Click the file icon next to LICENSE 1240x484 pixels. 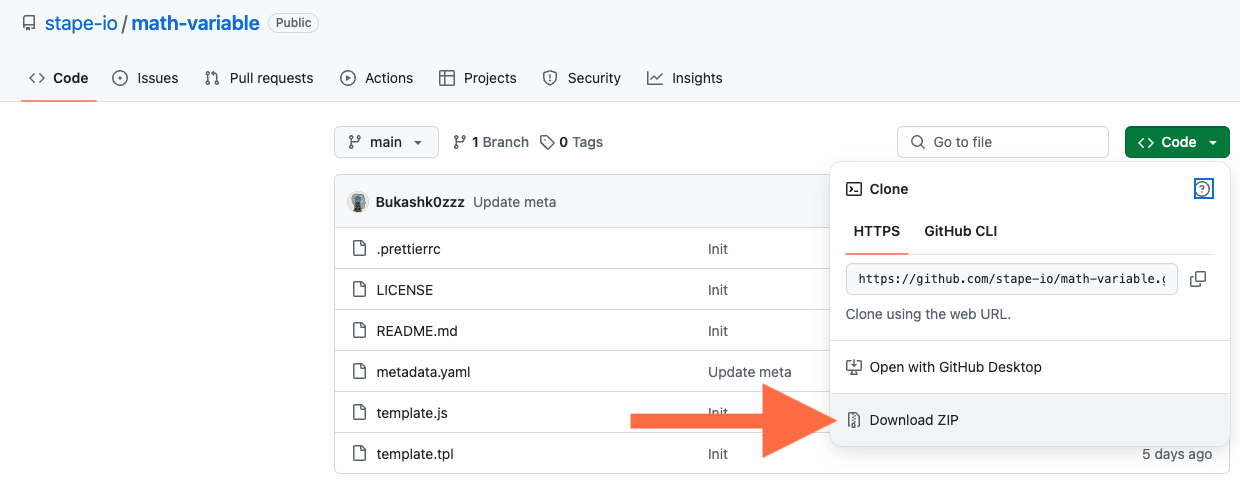(360, 290)
